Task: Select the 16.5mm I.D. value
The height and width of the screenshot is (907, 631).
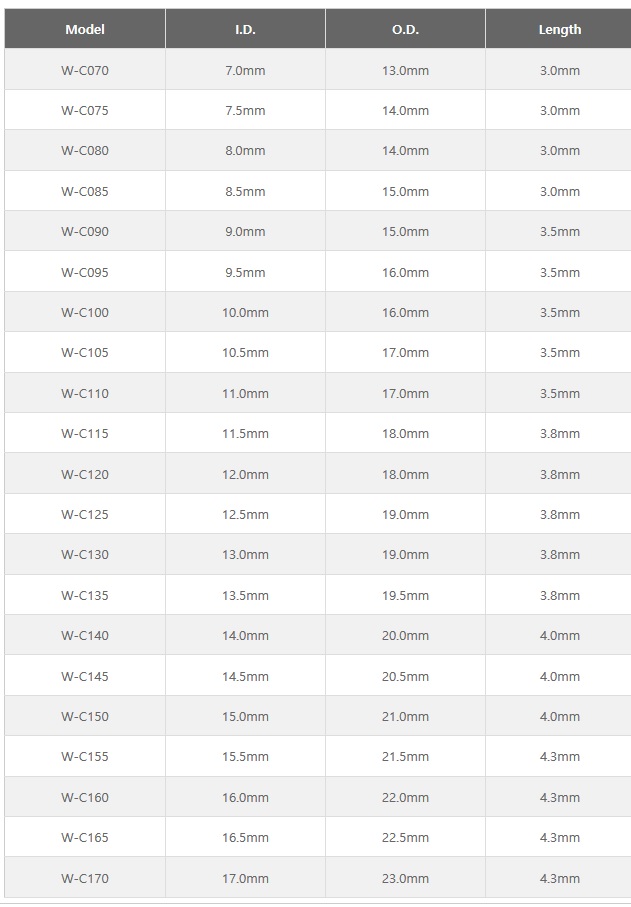Action: pyautogui.click(x=245, y=837)
